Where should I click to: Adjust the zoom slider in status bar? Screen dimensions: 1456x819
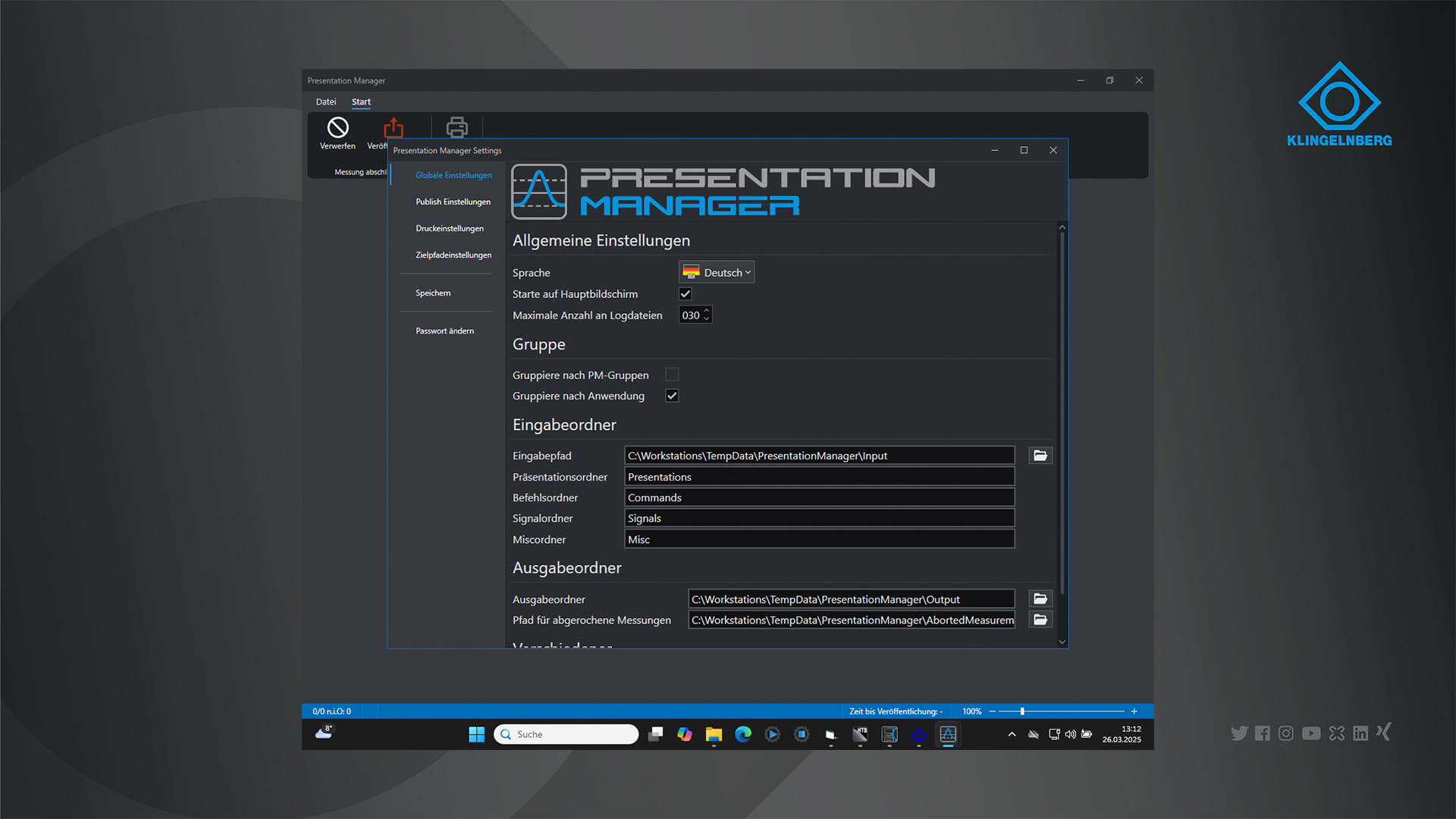pyautogui.click(x=1022, y=711)
